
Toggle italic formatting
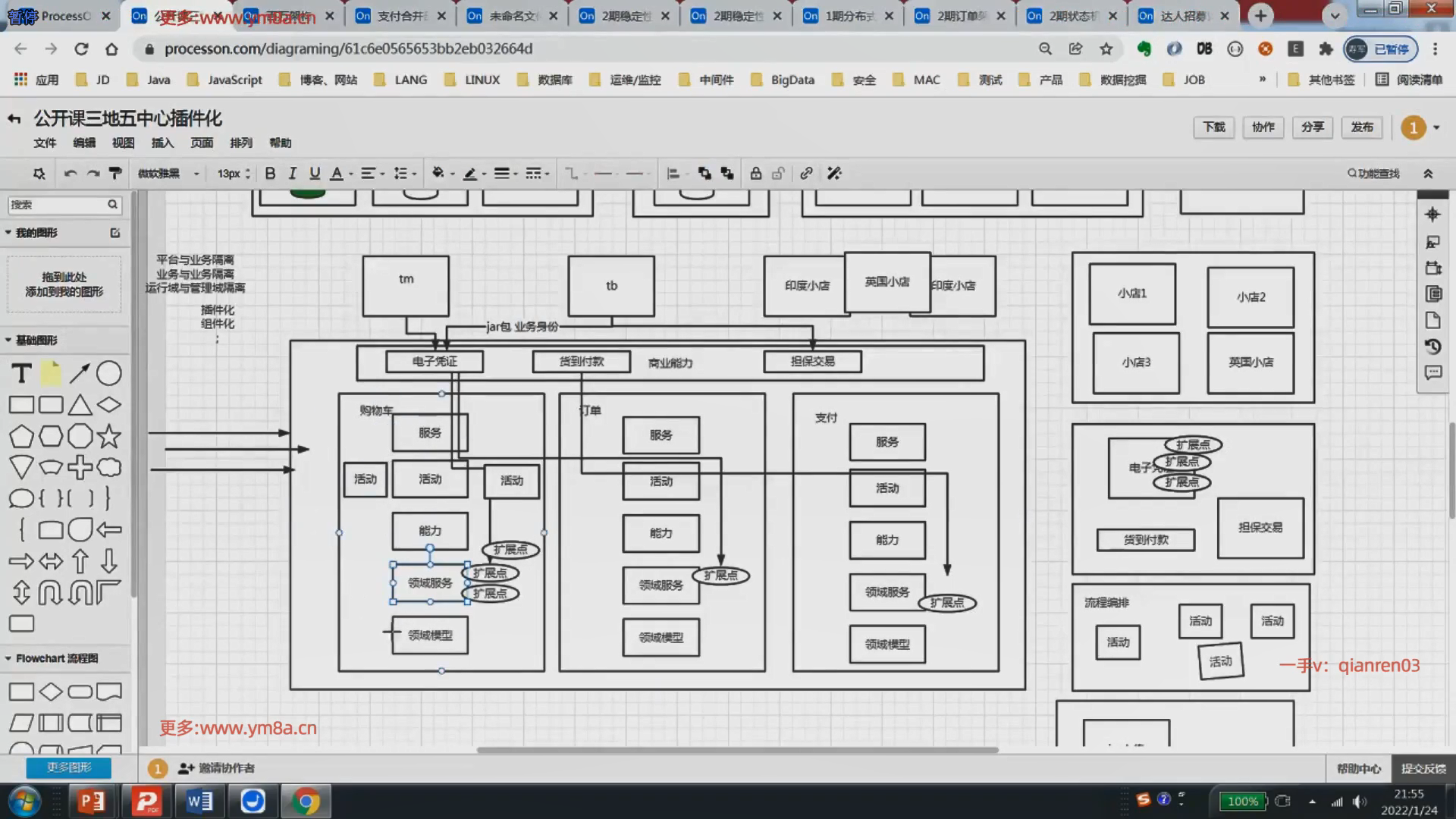pos(292,174)
